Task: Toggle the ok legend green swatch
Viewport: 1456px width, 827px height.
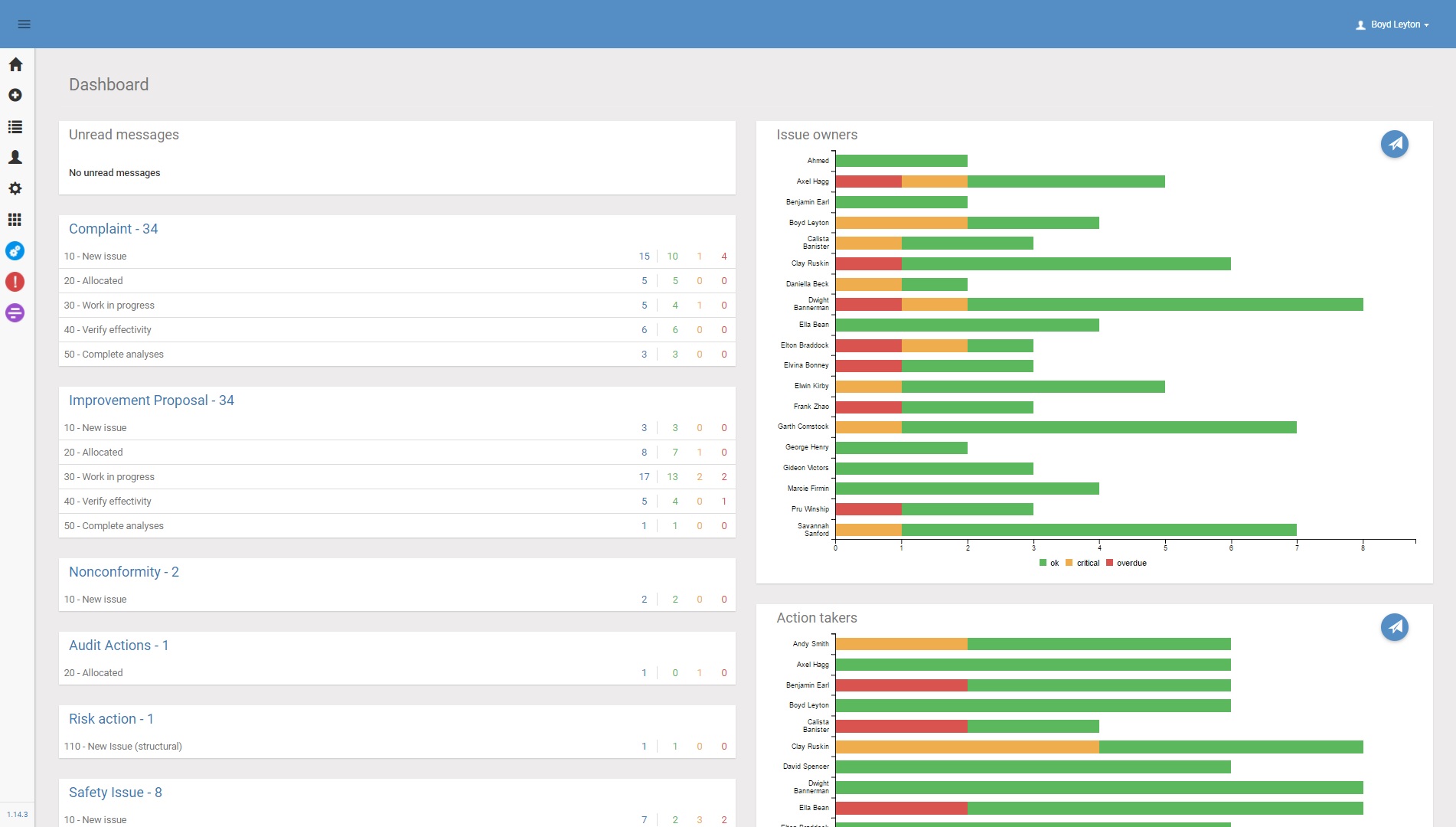Action: [x=1043, y=563]
